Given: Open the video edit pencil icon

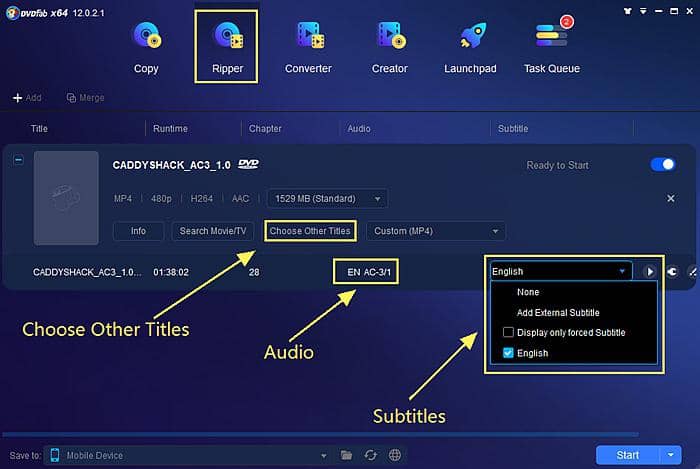Looking at the screenshot, I should 693,271.
